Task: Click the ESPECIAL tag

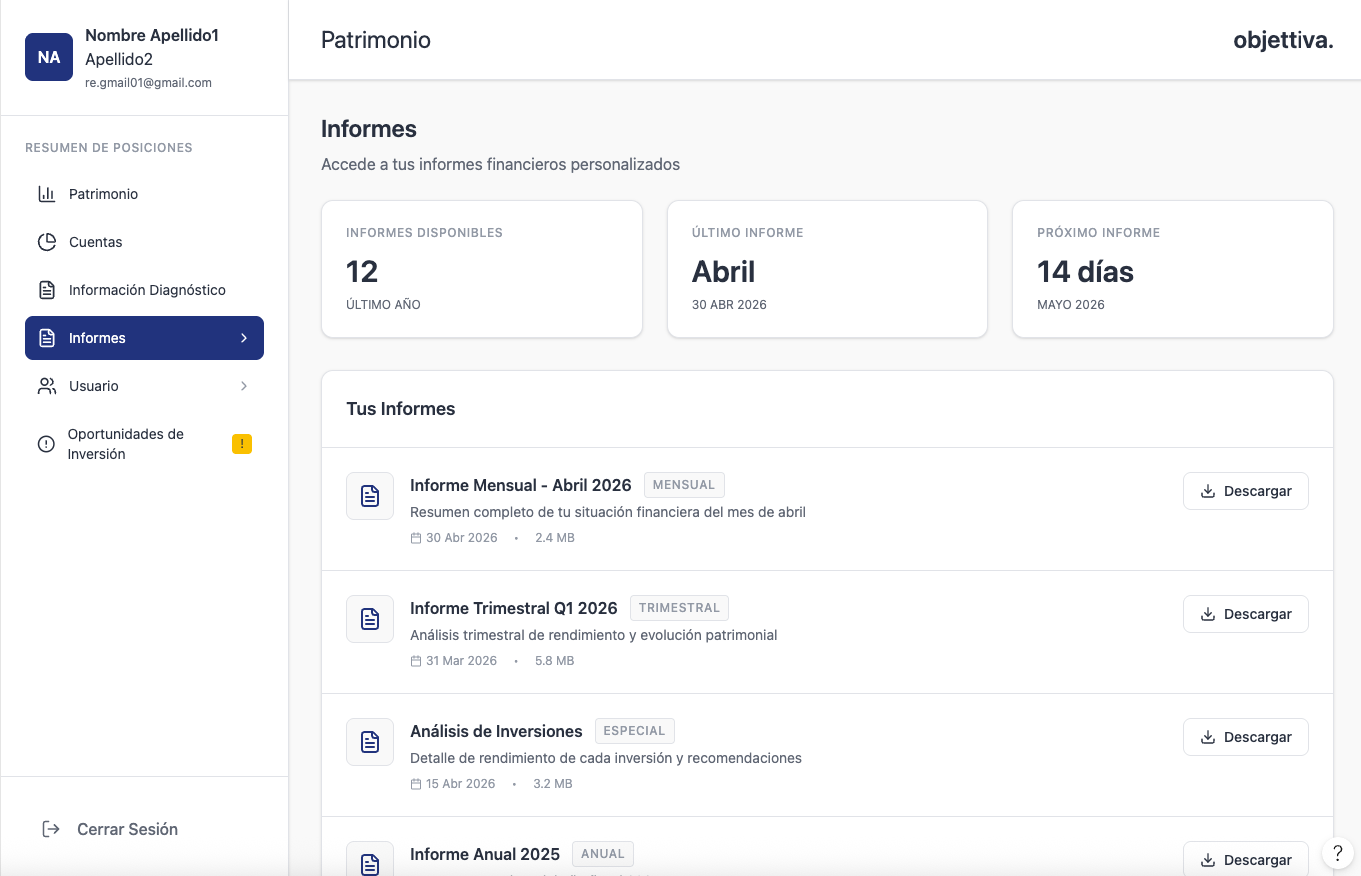Action: pos(635,731)
